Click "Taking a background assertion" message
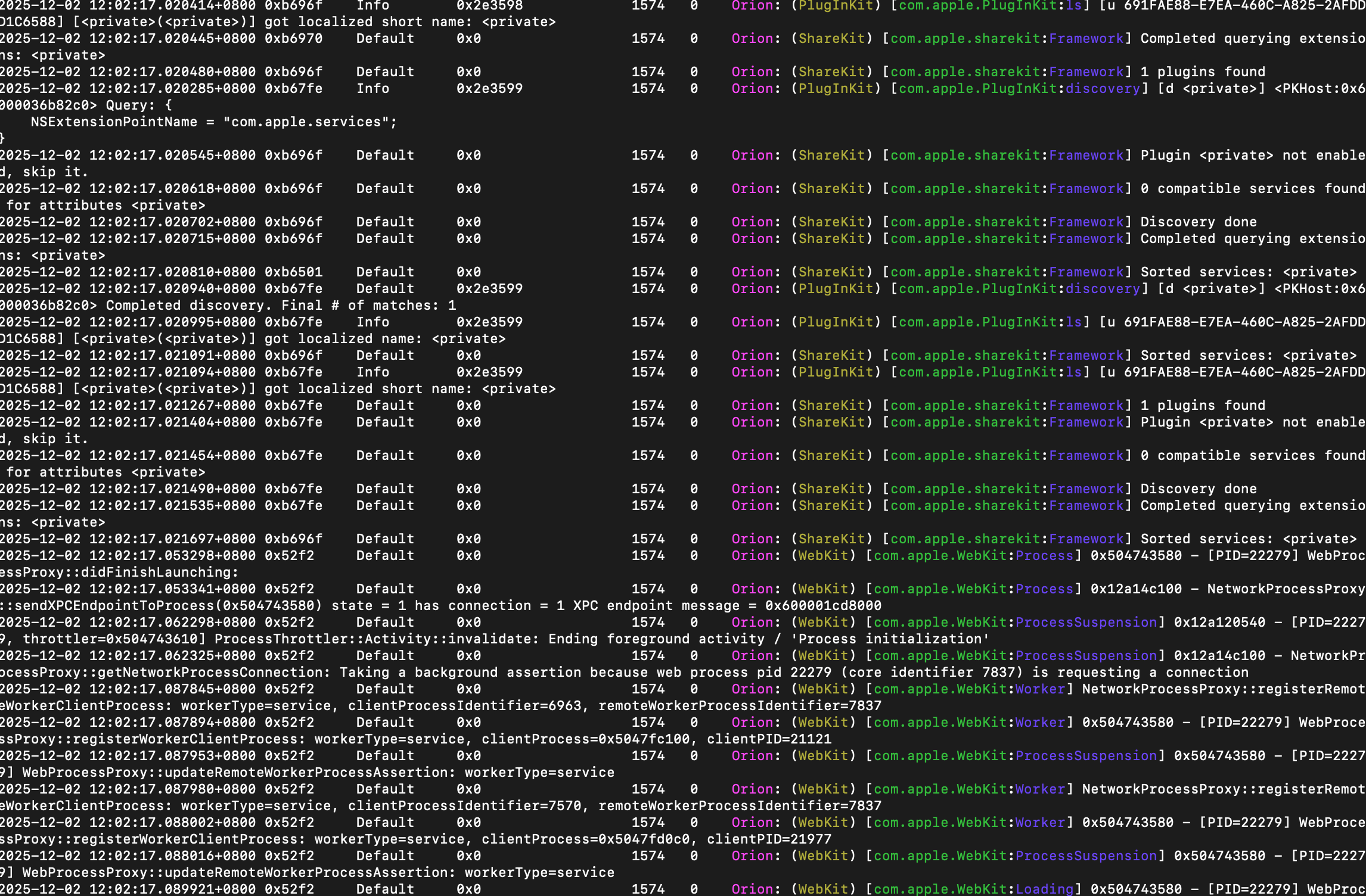The width and height of the screenshot is (1366, 896). [460, 673]
